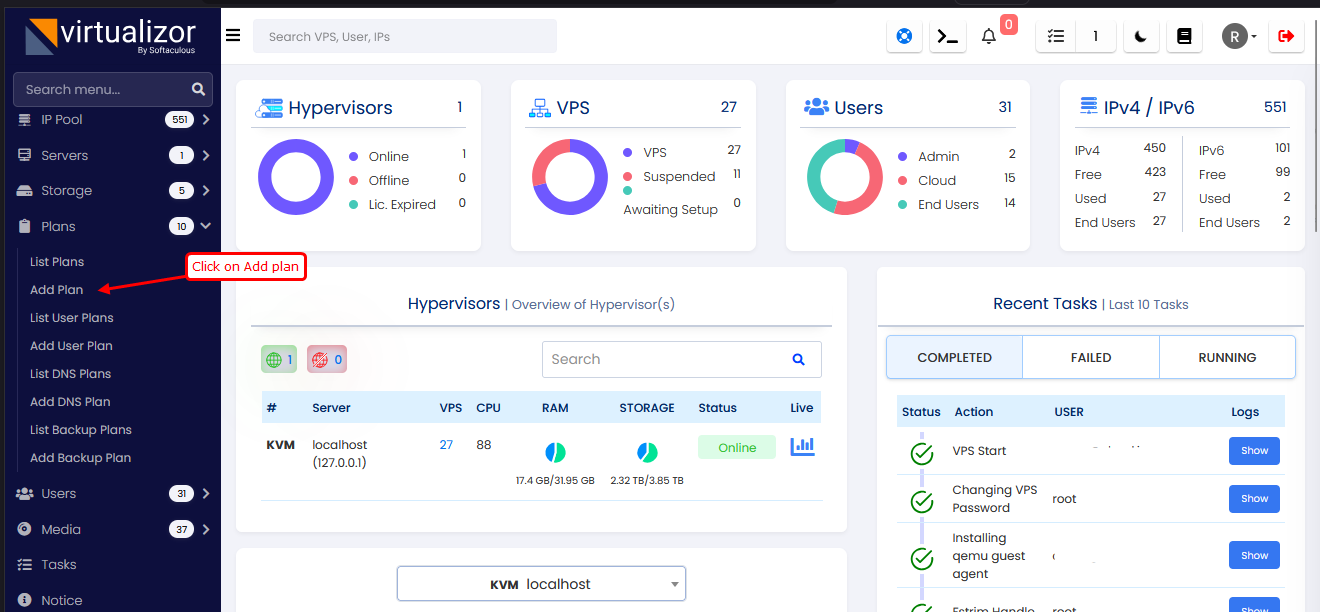
Task: Click the notifications bell icon
Action: [989, 36]
